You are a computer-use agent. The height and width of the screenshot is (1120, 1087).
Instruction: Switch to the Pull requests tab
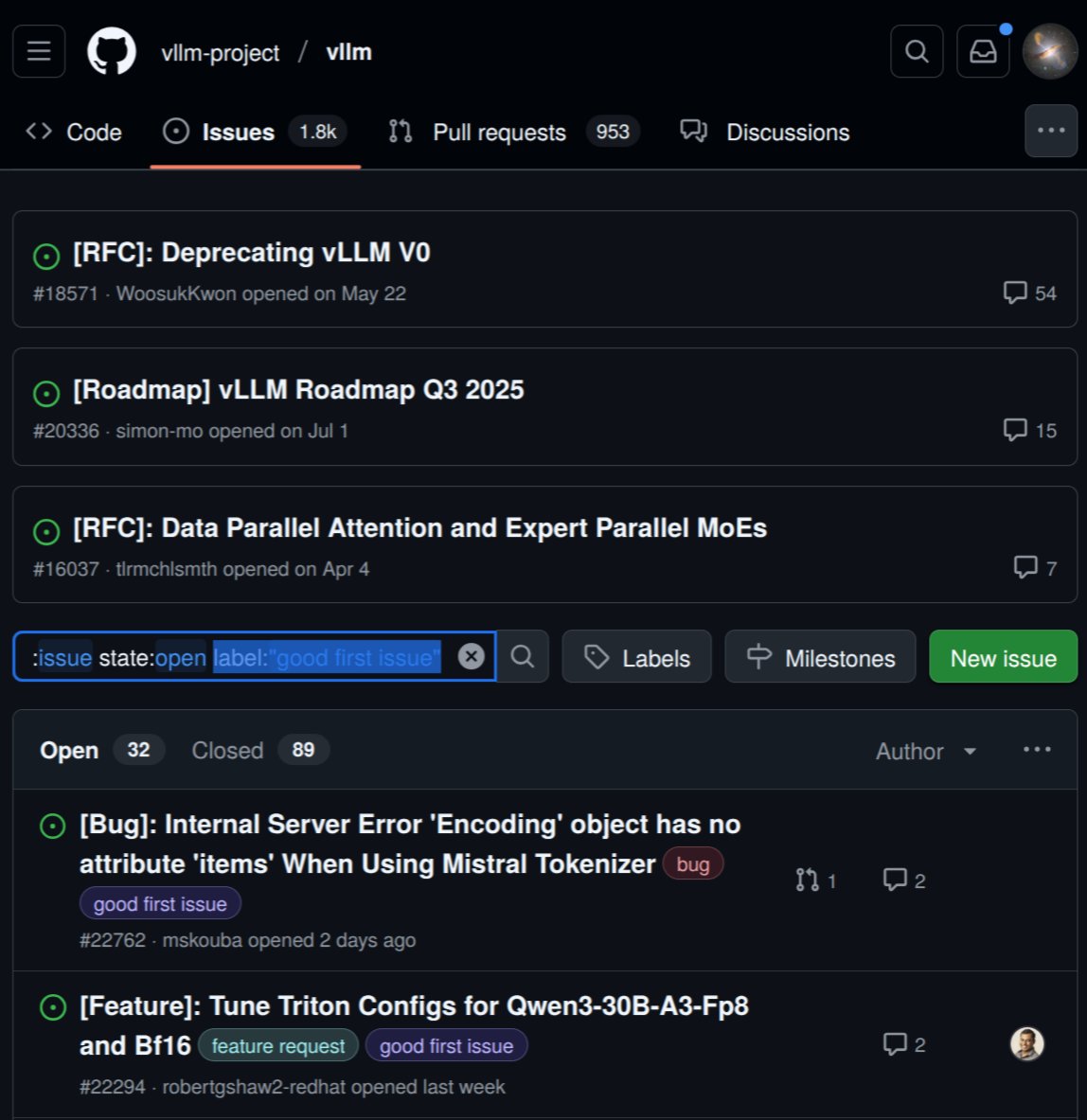coord(513,133)
